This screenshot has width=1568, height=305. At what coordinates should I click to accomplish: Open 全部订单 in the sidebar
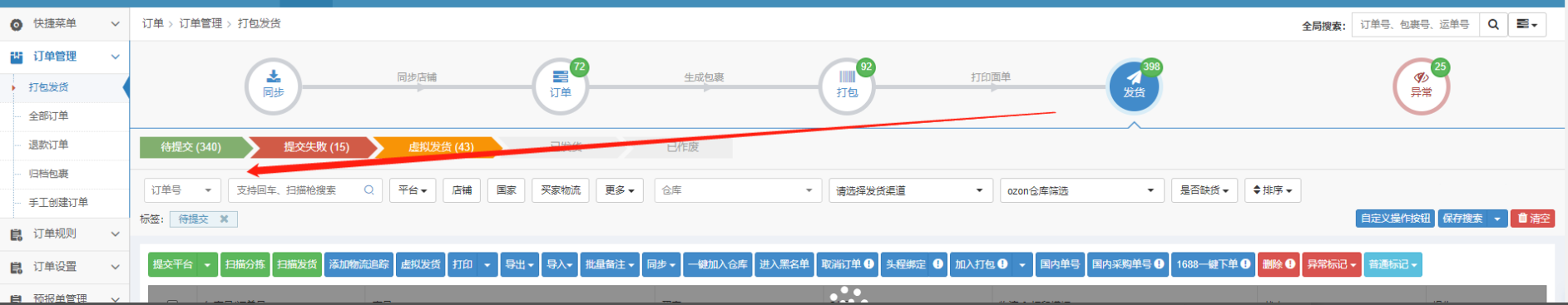coord(49,116)
